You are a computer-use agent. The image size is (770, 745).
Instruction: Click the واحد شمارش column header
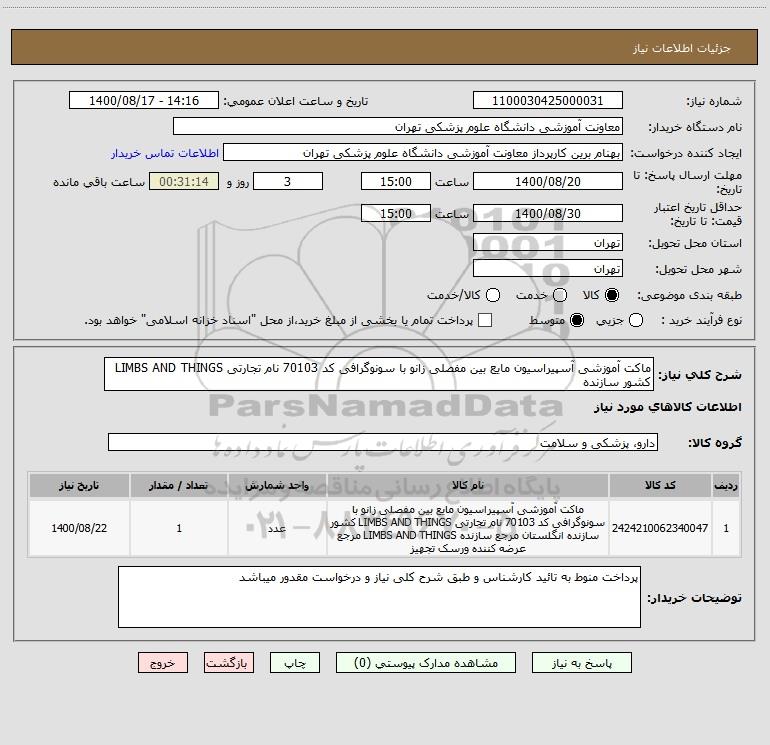pyautogui.click(x=277, y=485)
